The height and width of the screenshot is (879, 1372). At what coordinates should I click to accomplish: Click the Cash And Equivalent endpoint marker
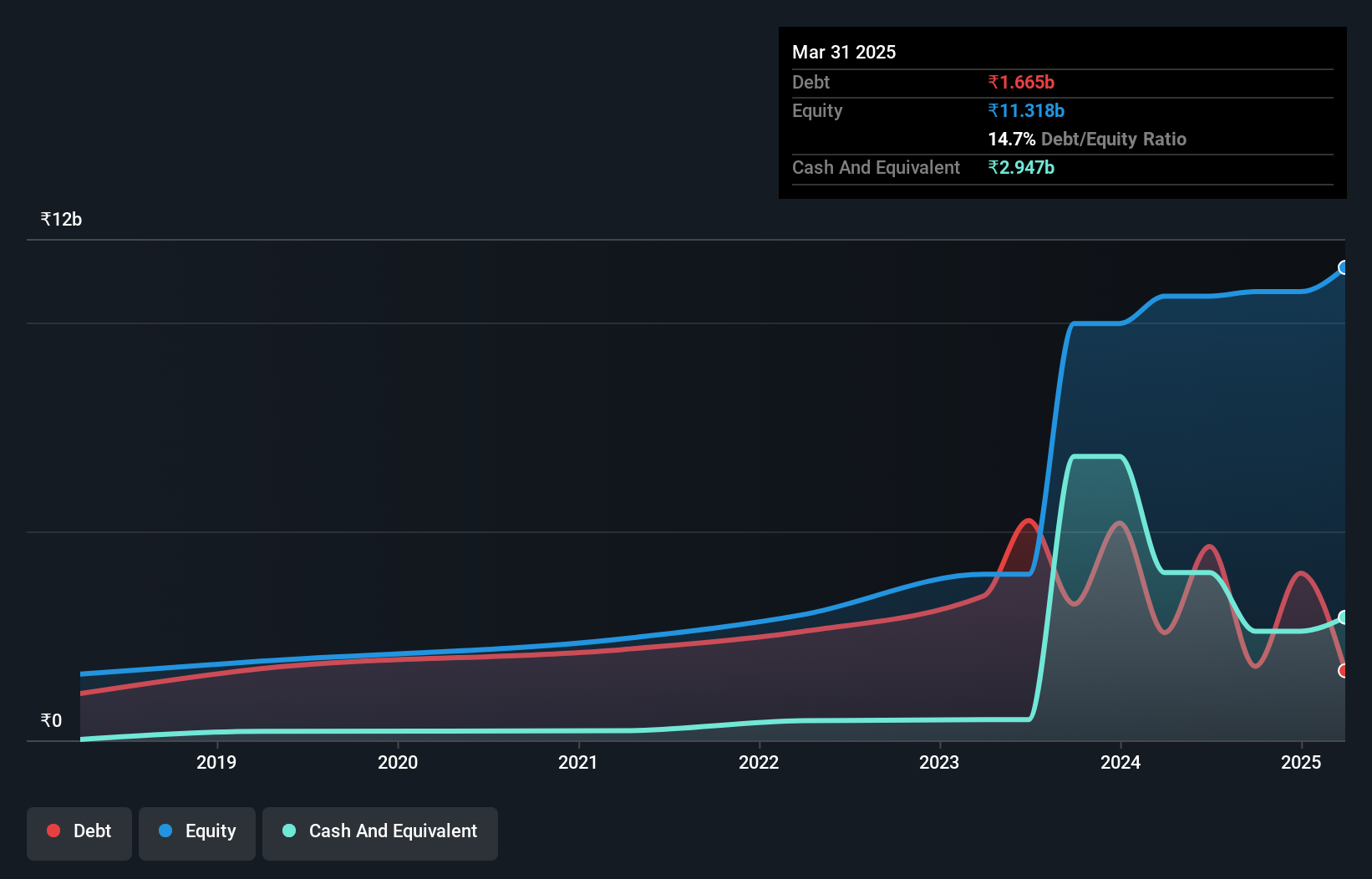point(1344,617)
